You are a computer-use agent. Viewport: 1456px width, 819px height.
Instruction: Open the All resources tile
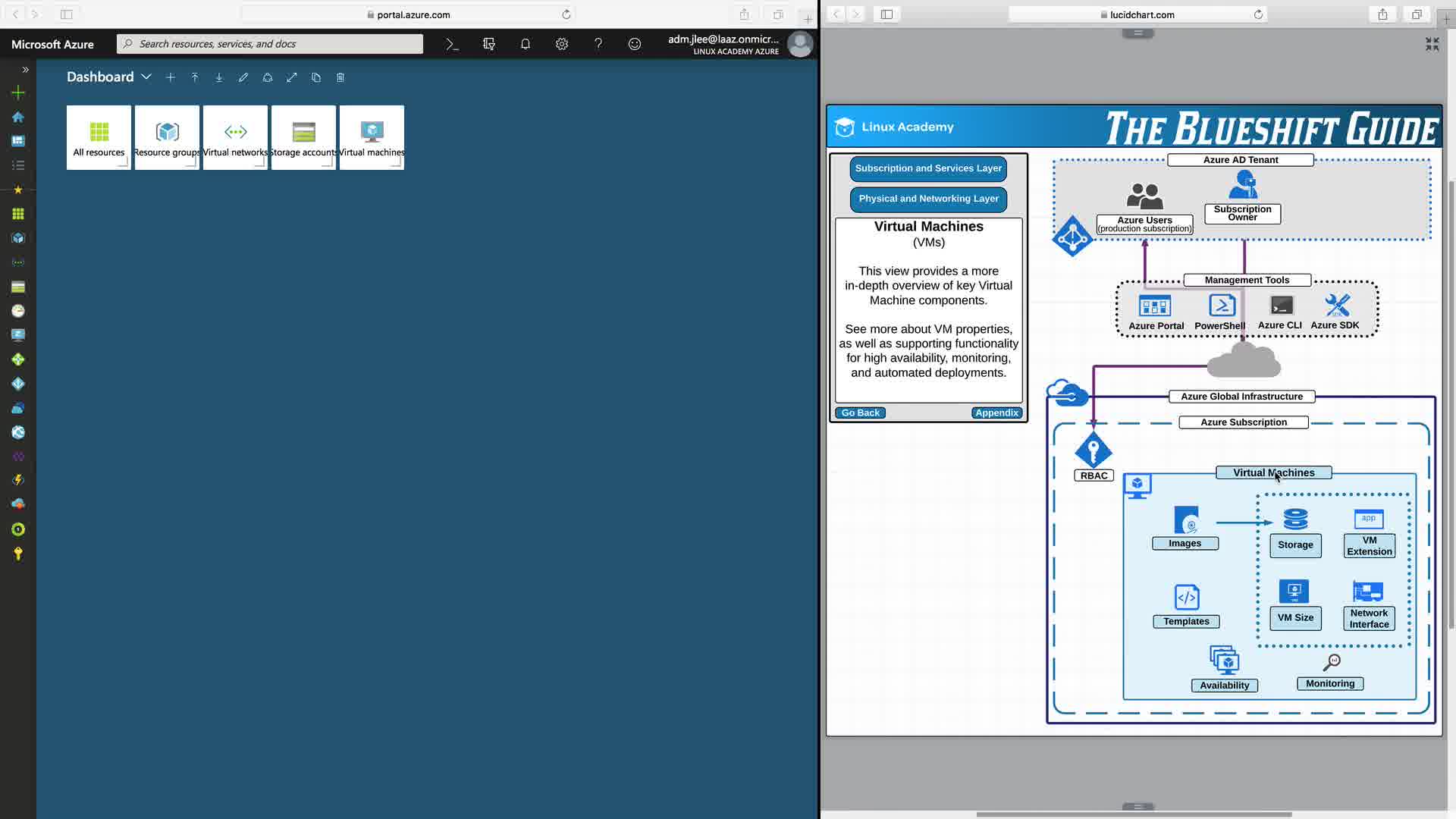pyautogui.click(x=99, y=137)
